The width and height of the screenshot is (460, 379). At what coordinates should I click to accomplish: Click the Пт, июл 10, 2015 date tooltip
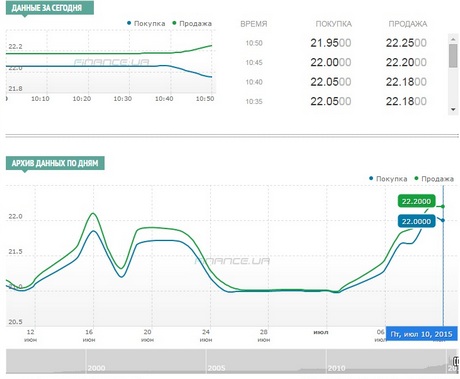tap(421, 334)
